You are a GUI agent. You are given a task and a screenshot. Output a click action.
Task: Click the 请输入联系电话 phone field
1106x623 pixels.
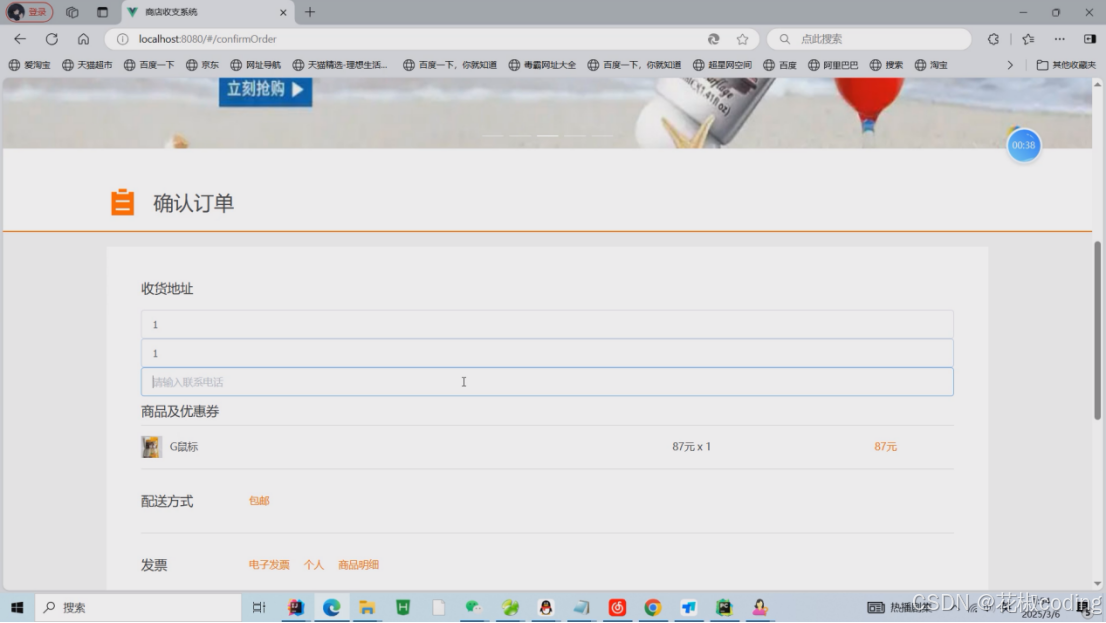point(547,382)
